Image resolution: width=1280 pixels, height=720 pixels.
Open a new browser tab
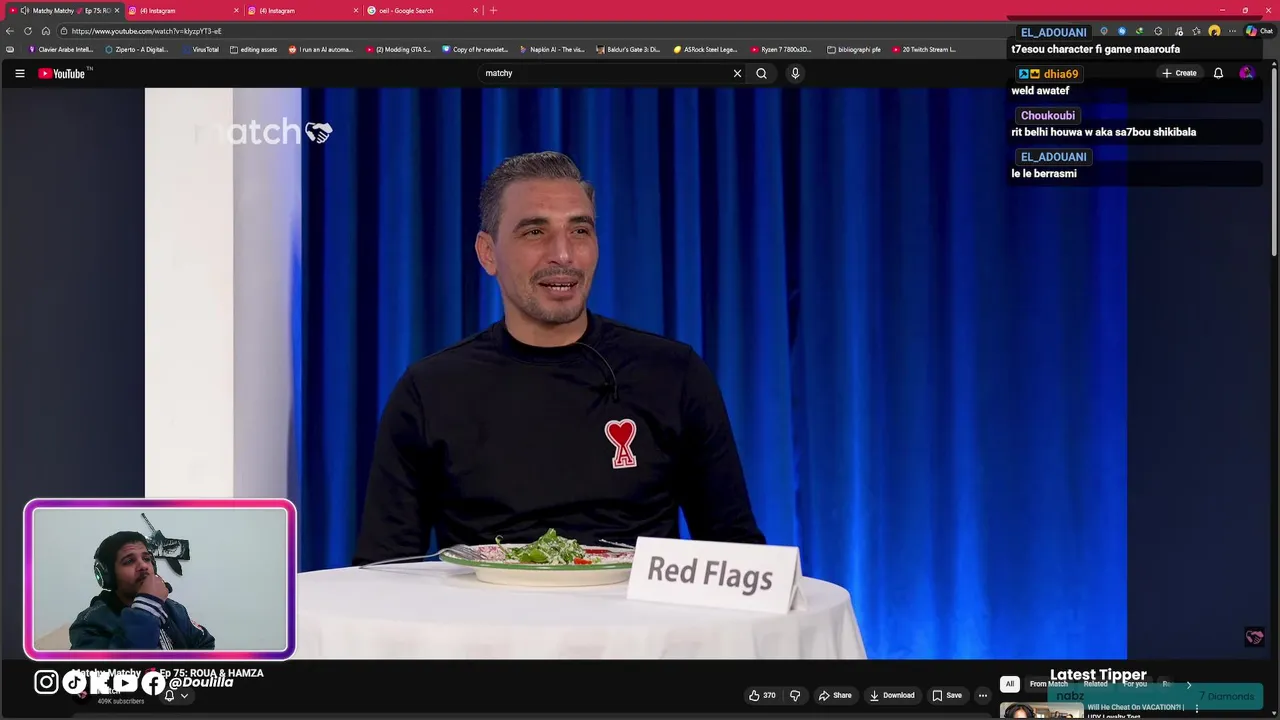pos(493,10)
